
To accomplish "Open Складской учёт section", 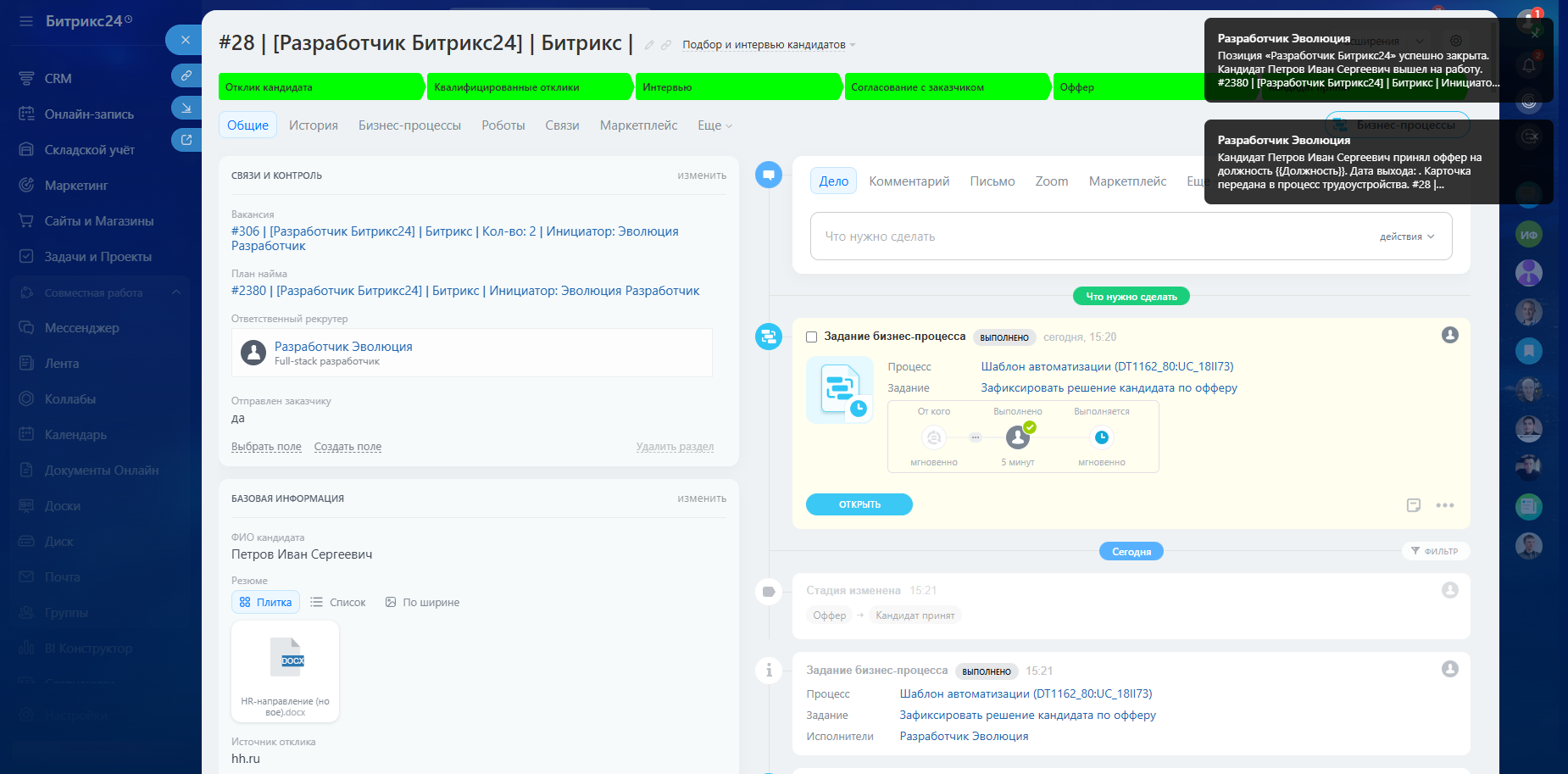I will (89, 150).
